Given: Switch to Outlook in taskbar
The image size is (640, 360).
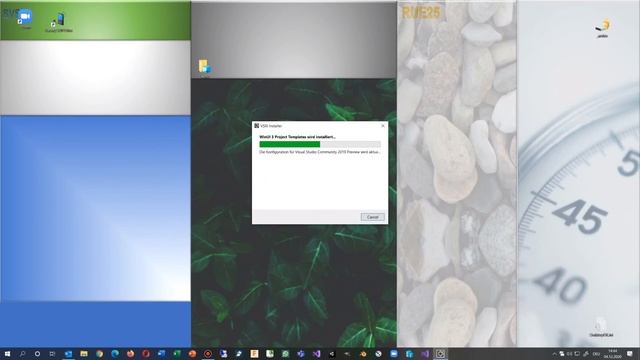Looking at the screenshot, I should click(68, 354).
